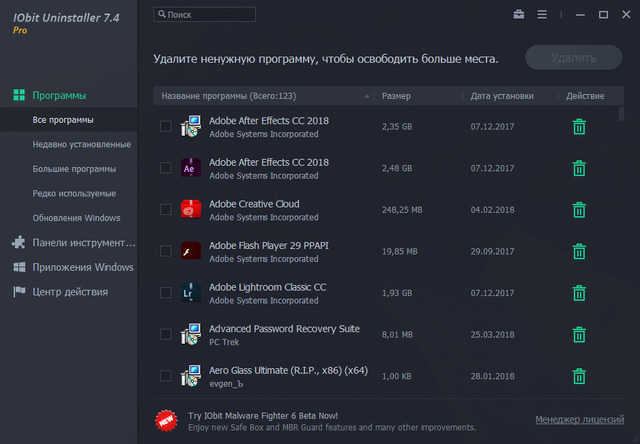Screen dimensions: 640x444
Task: Click the red NEW badge icon at bottom
Action: click(167, 420)
